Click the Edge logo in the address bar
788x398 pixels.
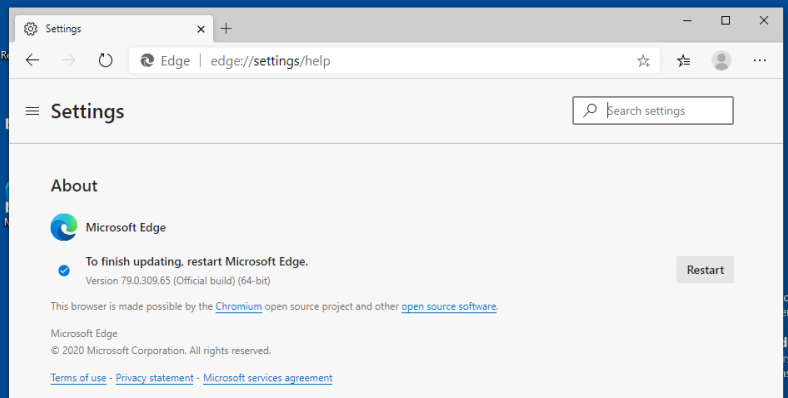[x=147, y=61]
